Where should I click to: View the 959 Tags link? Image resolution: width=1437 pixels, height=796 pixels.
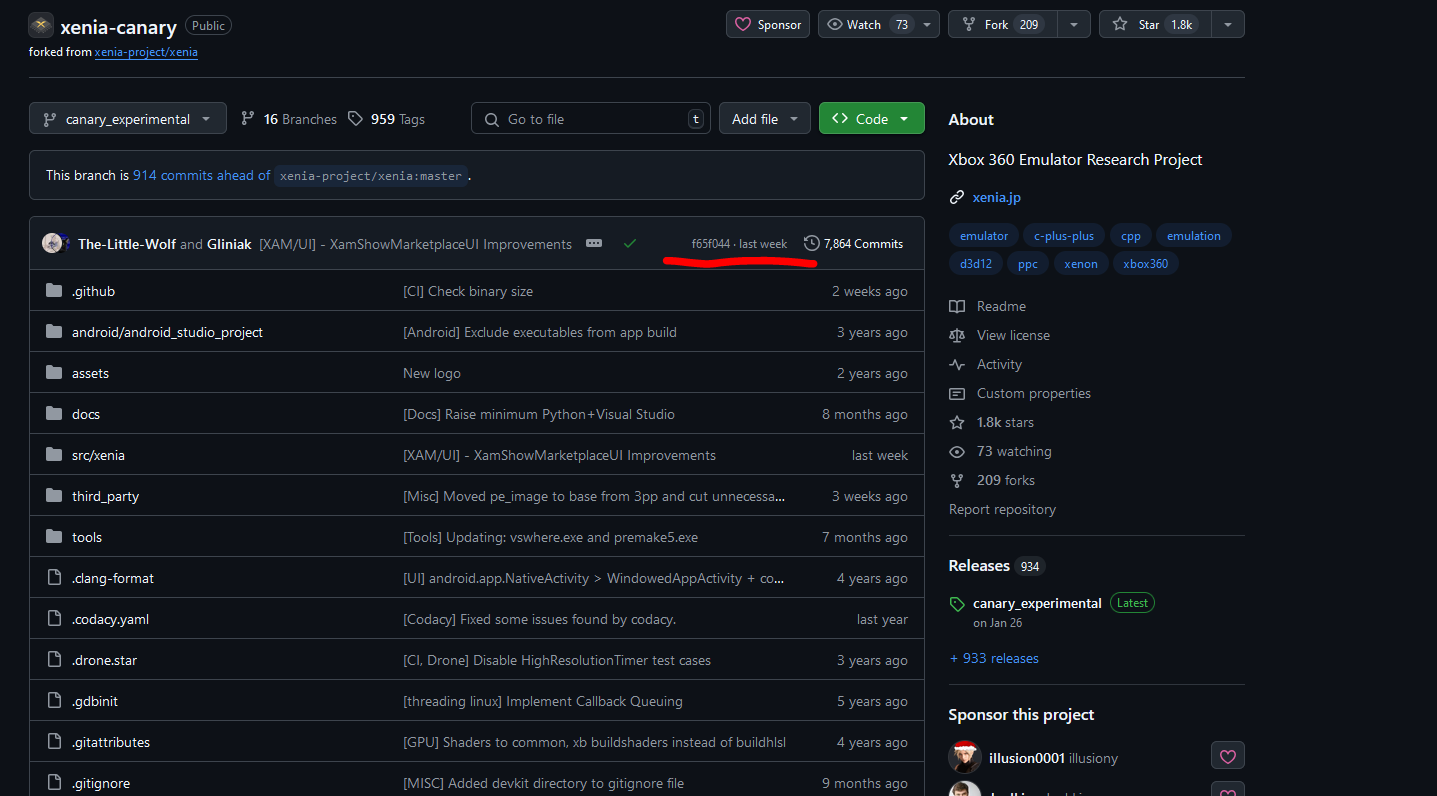[386, 119]
